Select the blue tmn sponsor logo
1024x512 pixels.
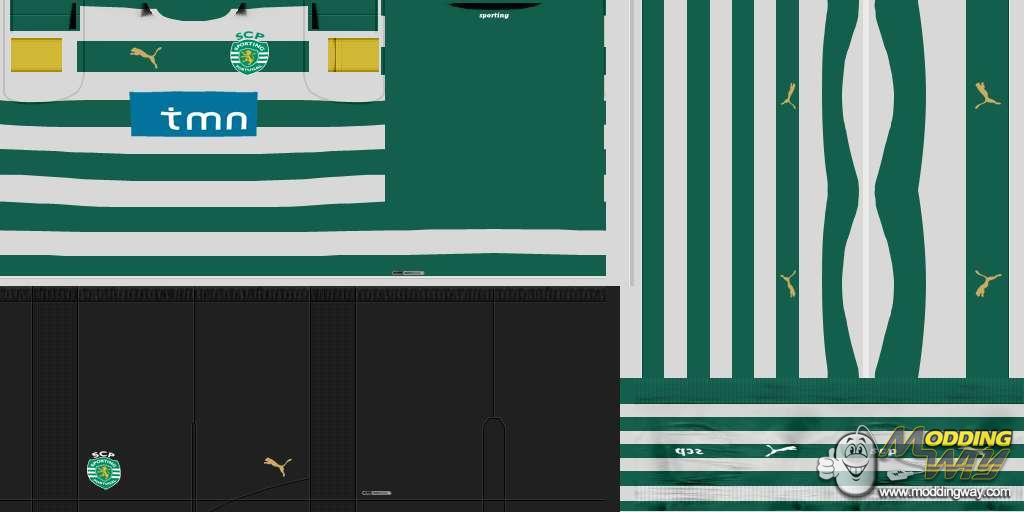tap(193, 114)
